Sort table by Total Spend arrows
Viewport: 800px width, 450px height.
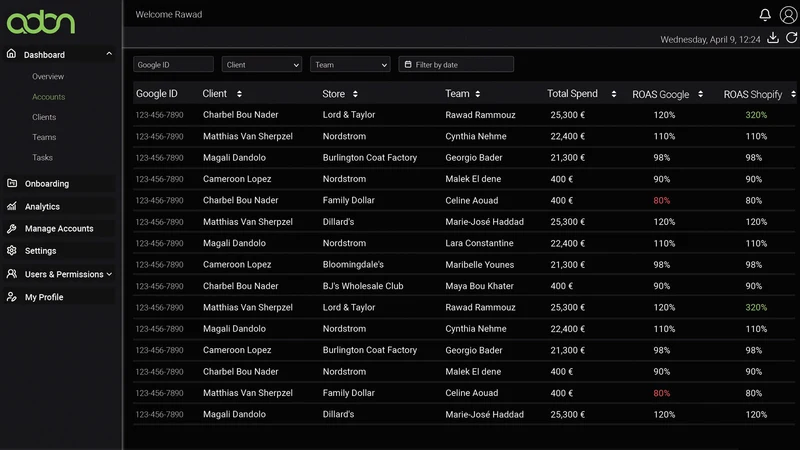tap(614, 94)
